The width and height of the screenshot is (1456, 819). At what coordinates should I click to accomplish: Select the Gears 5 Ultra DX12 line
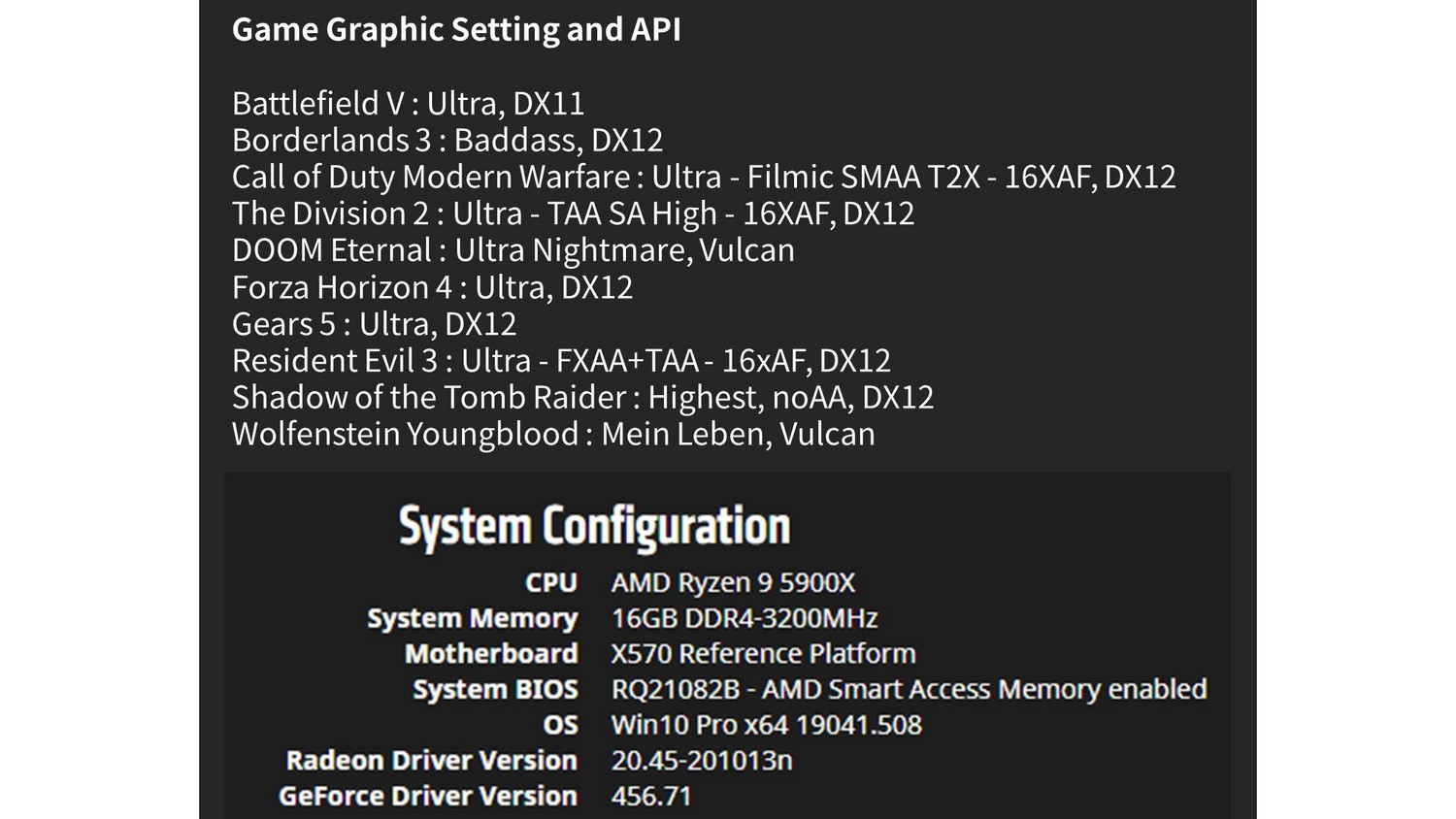374,324
